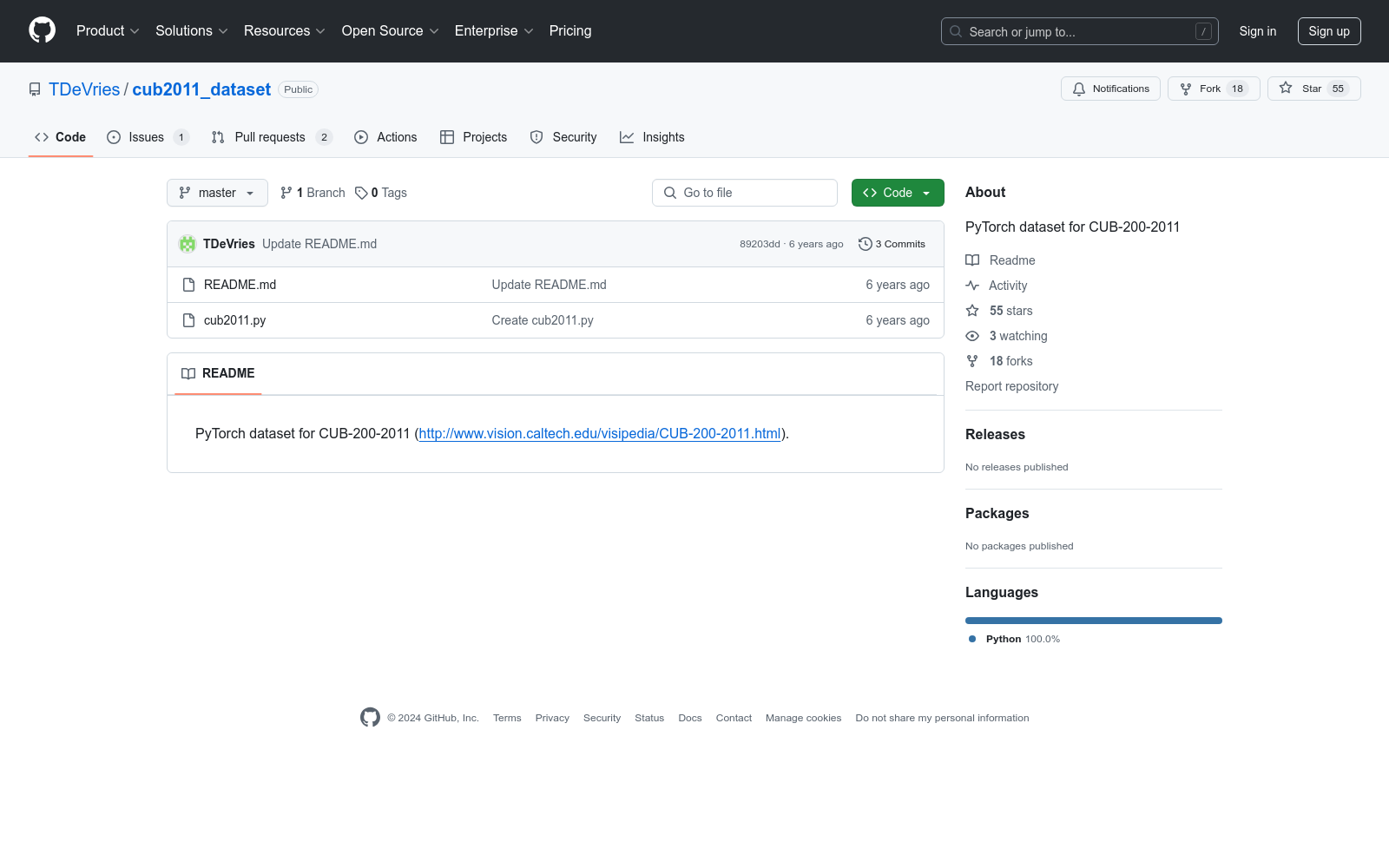Star this repository

[1313, 89]
